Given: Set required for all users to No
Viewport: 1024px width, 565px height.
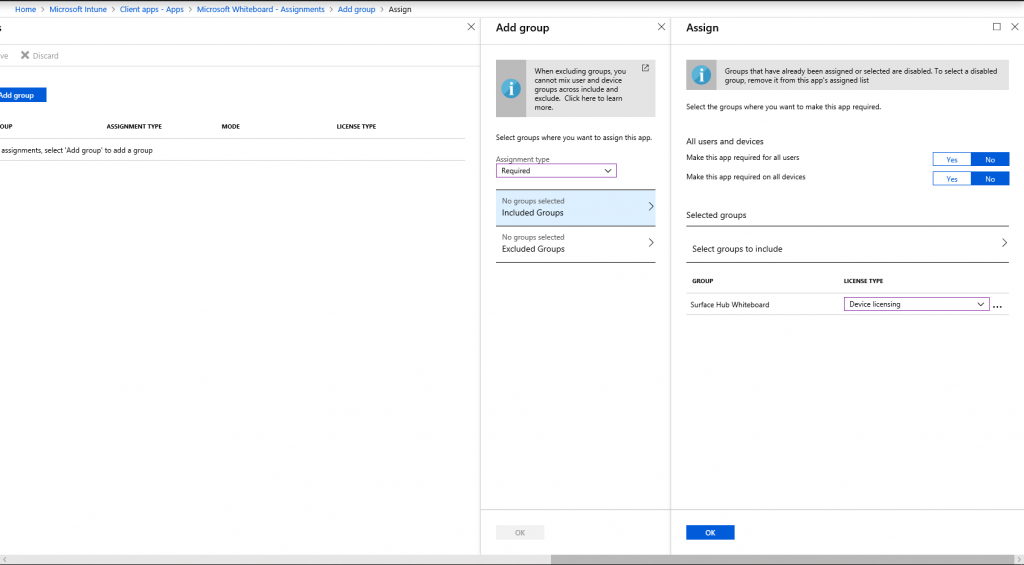Looking at the screenshot, I should click(989, 159).
